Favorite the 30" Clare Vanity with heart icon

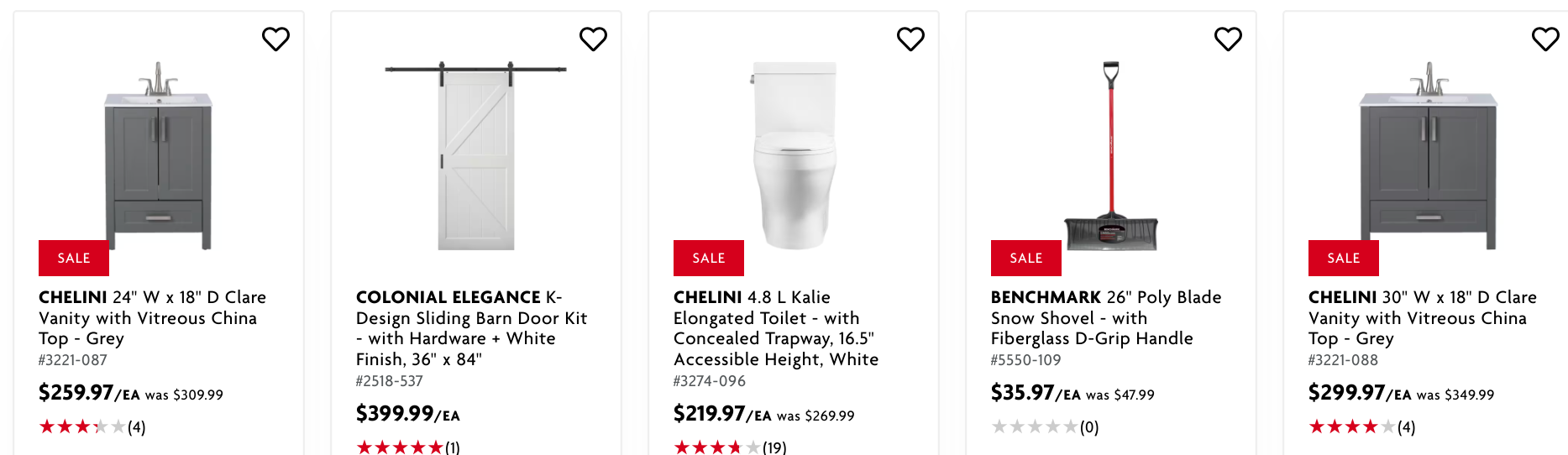point(1545,39)
